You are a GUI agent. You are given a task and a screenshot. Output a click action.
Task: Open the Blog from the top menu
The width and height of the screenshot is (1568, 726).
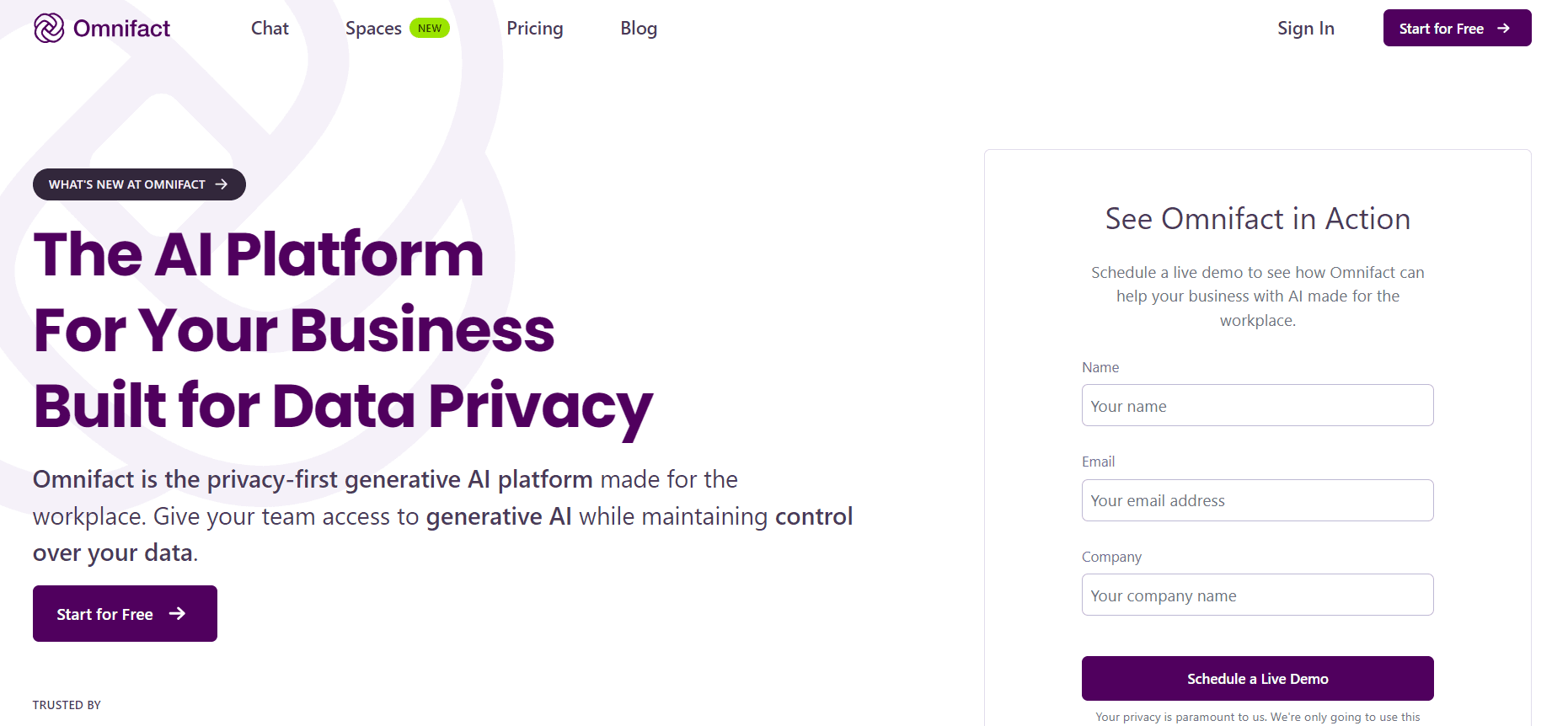638,28
